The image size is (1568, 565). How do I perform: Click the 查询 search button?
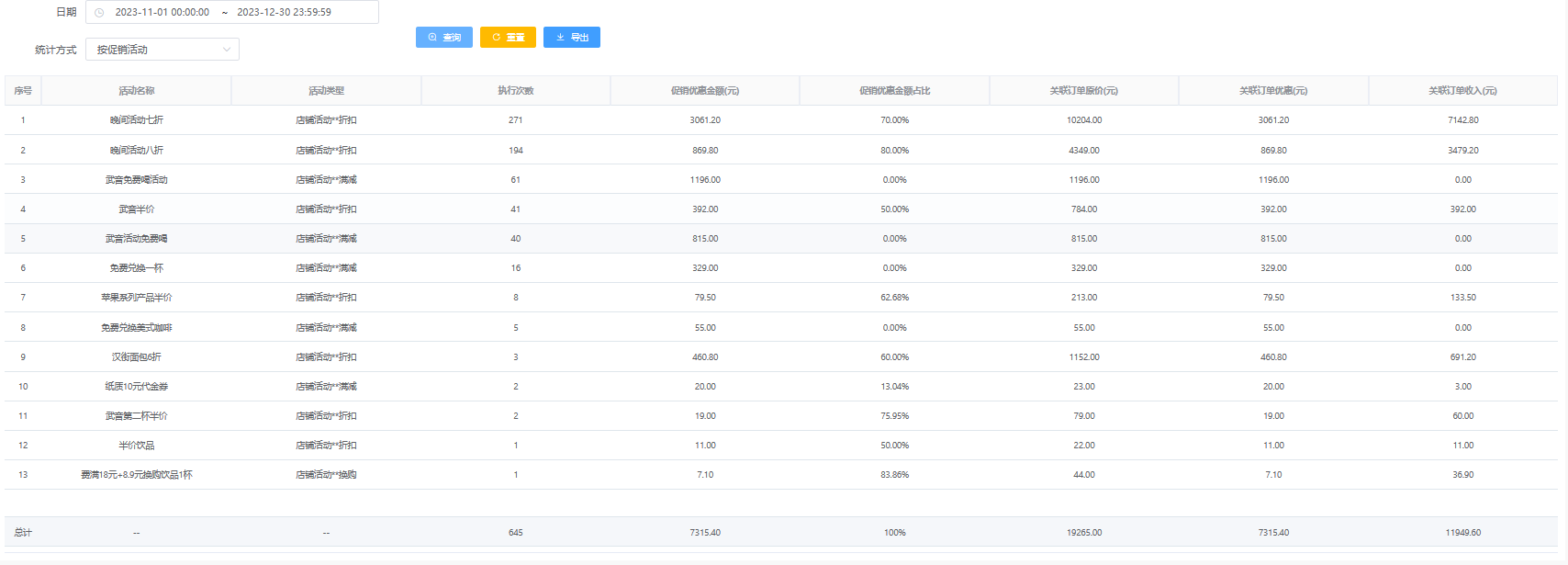[x=444, y=38]
